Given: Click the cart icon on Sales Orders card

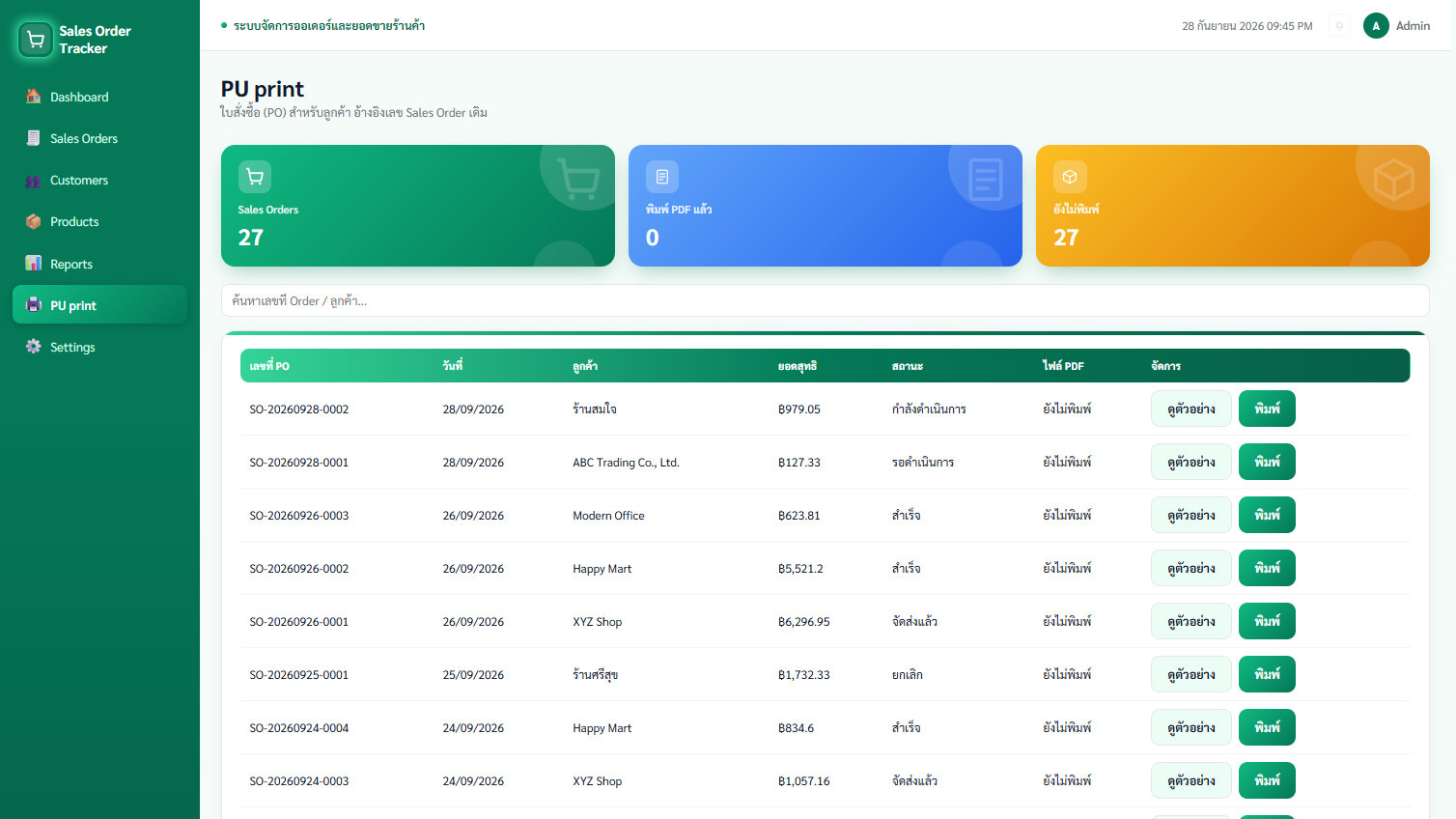Looking at the screenshot, I should [x=255, y=177].
